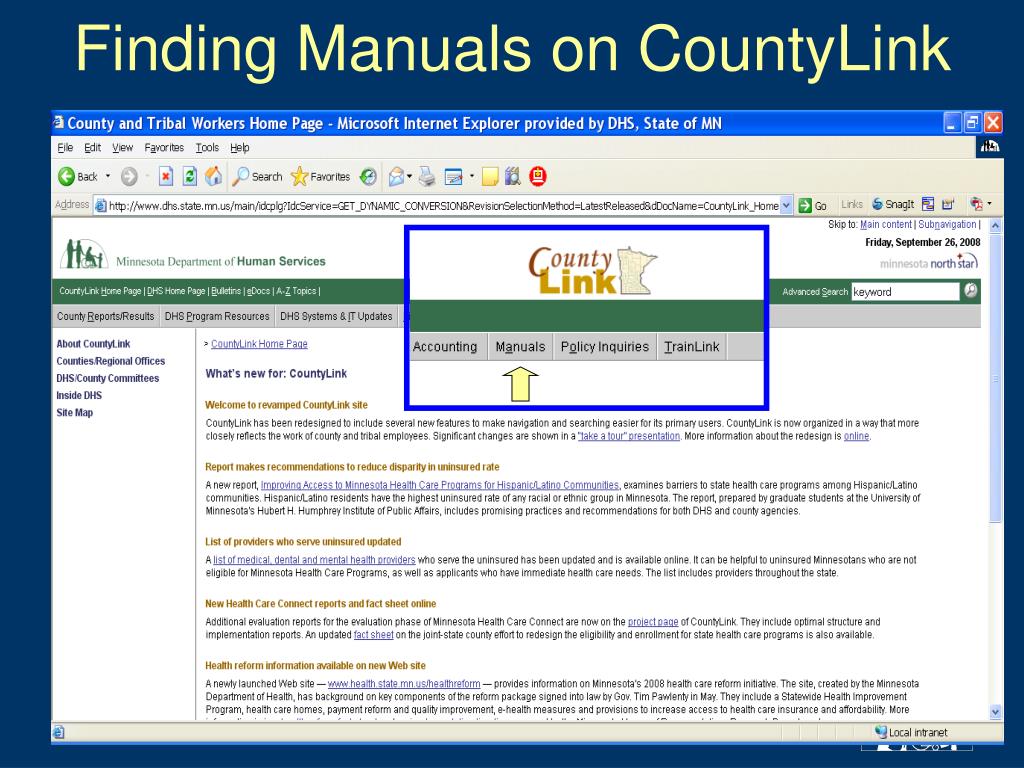The height and width of the screenshot is (768, 1024).
Task: Select the County Reports/Results tab
Action: [105, 316]
